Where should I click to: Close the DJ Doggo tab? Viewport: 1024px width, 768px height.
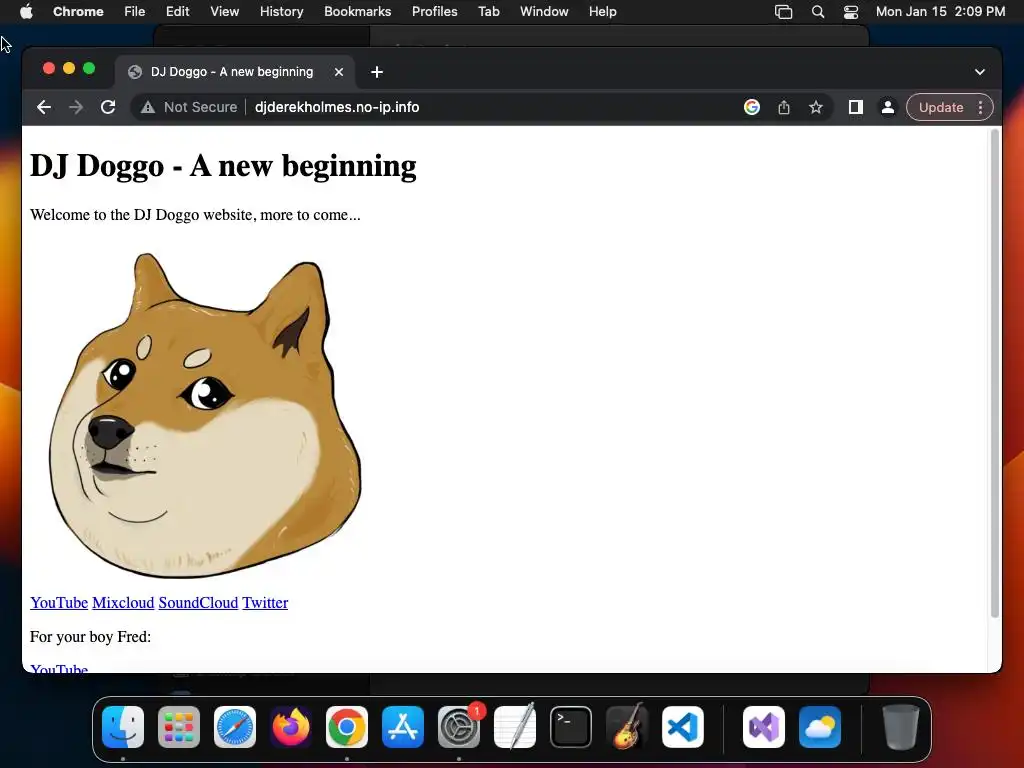[x=339, y=72]
